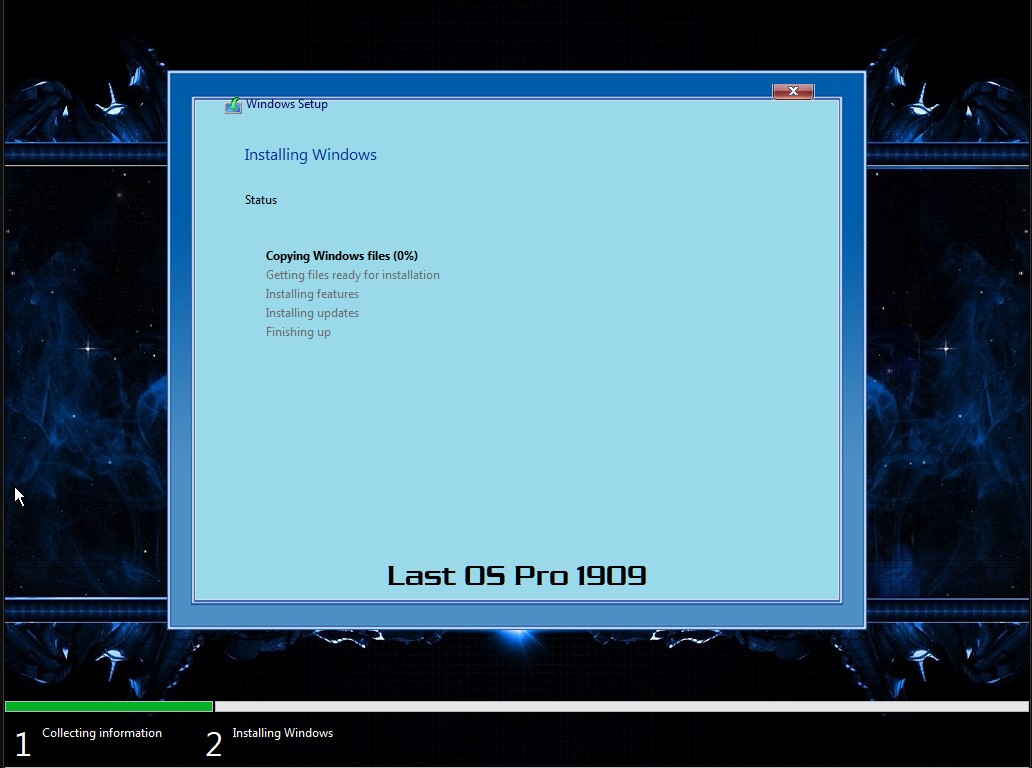
Task: Click the green progress bar segment
Action: tap(109, 706)
